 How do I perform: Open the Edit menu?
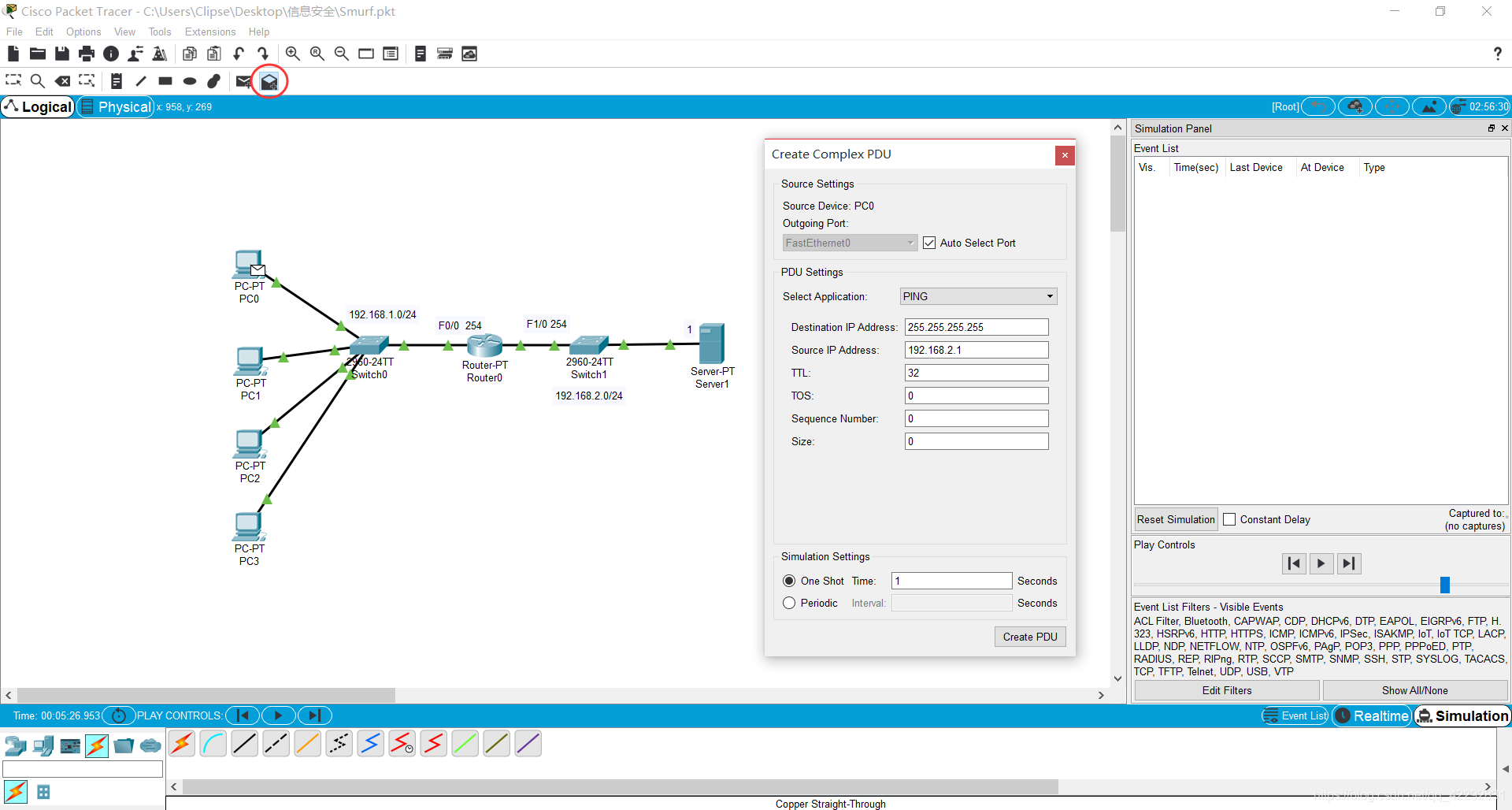pos(44,32)
